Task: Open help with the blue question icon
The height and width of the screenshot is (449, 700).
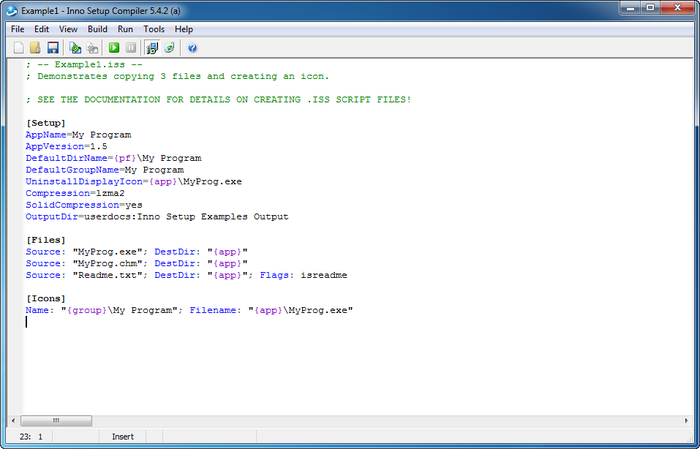Action: (192, 47)
